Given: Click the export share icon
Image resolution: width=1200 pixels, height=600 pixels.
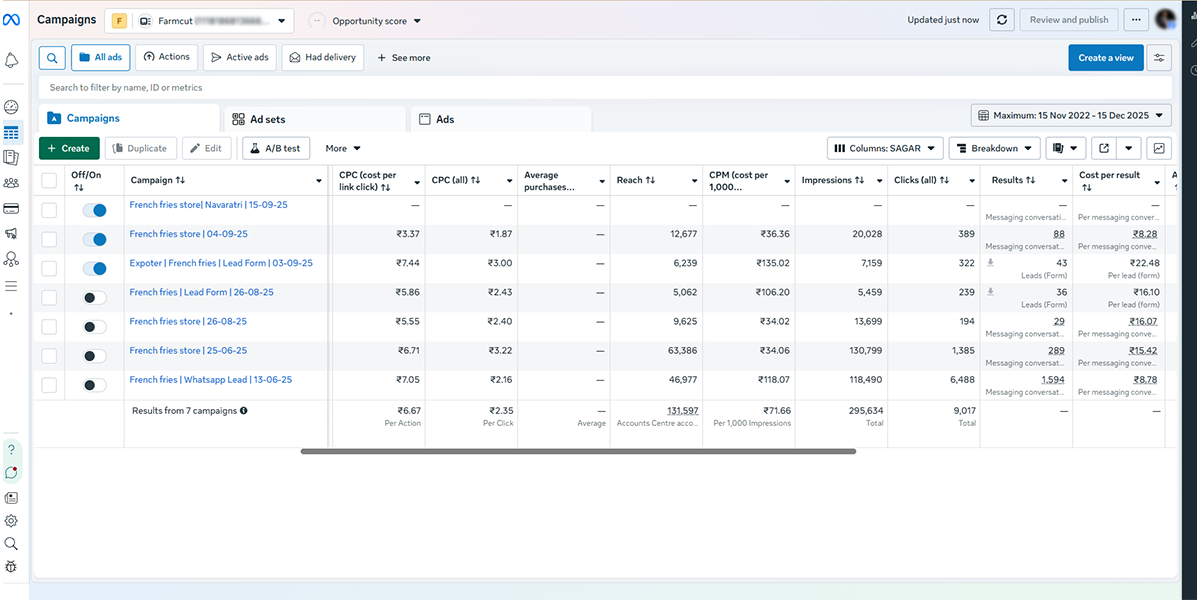Looking at the screenshot, I should (x=1104, y=148).
